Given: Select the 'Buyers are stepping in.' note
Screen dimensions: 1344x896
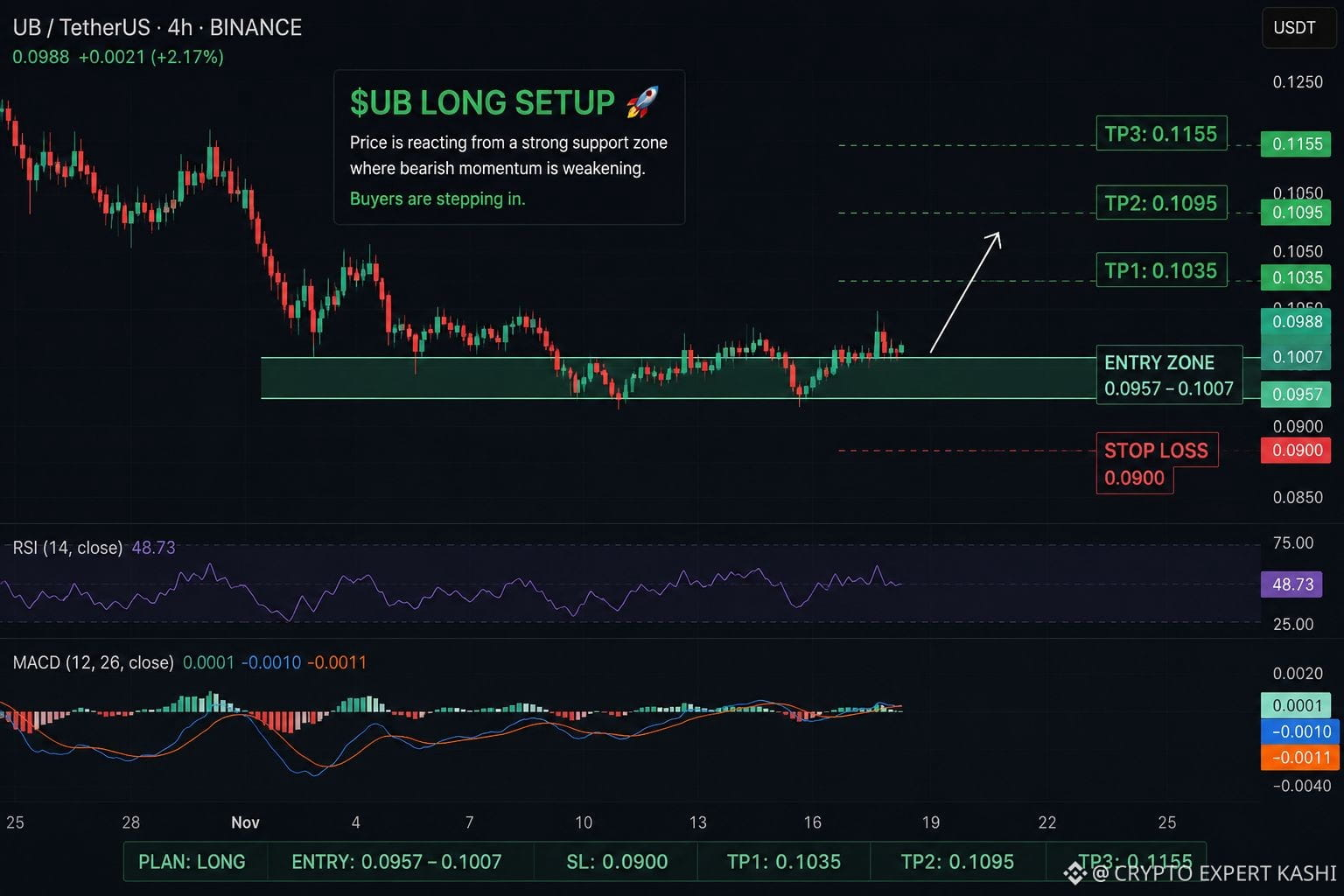Looking at the screenshot, I should click(437, 199).
